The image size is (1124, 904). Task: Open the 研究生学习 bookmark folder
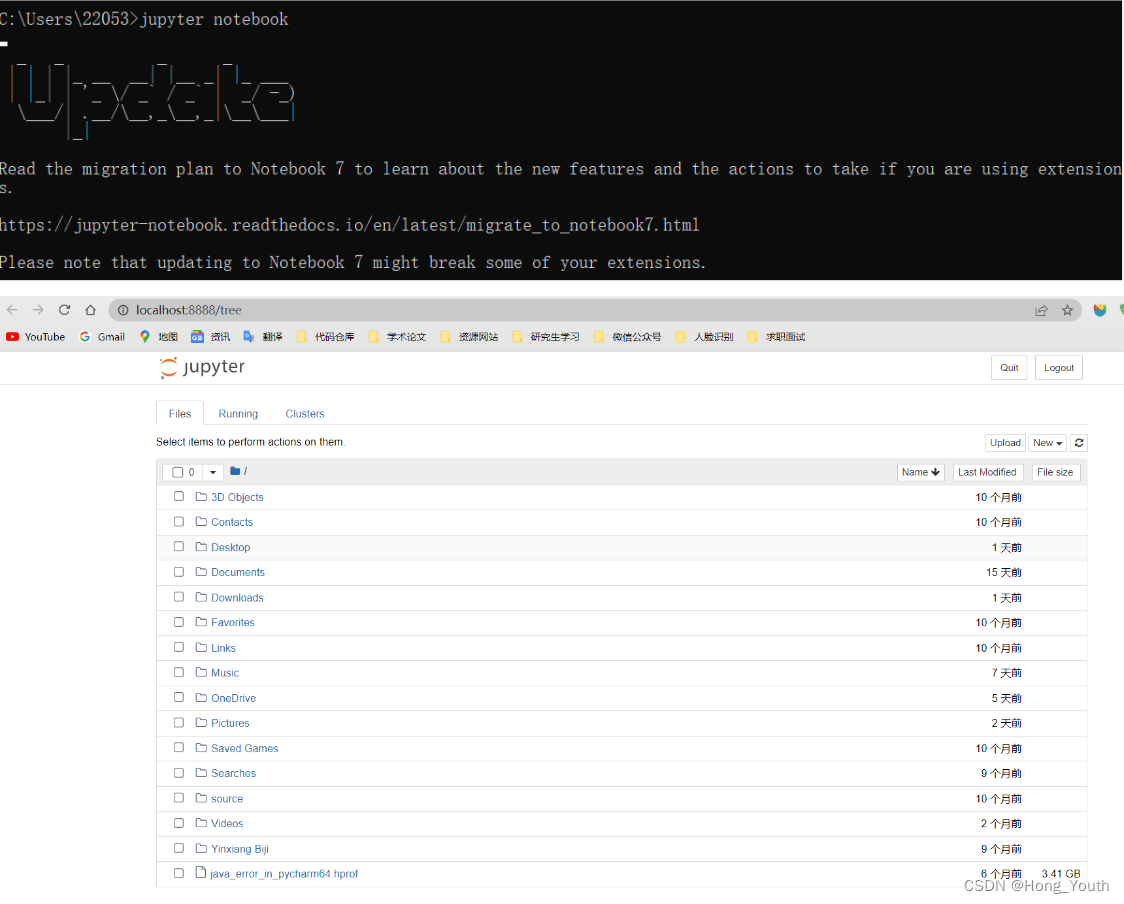(x=546, y=337)
